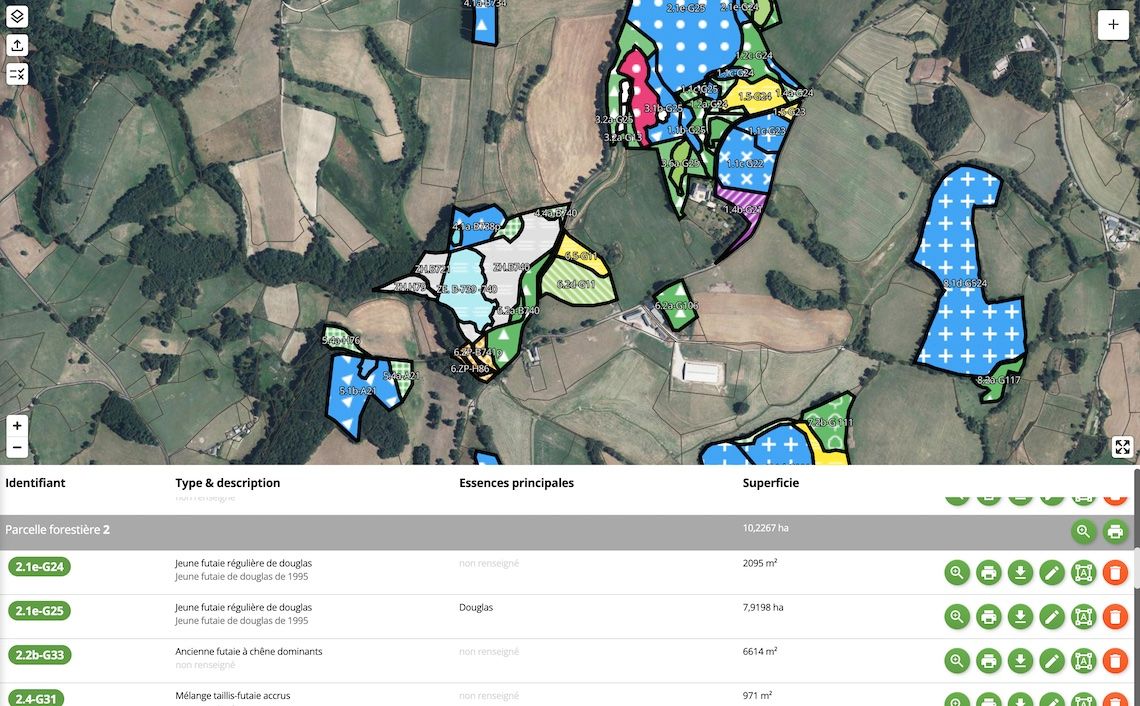Zoom out on the map
The width and height of the screenshot is (1140, 706).
tap(17, 448)
